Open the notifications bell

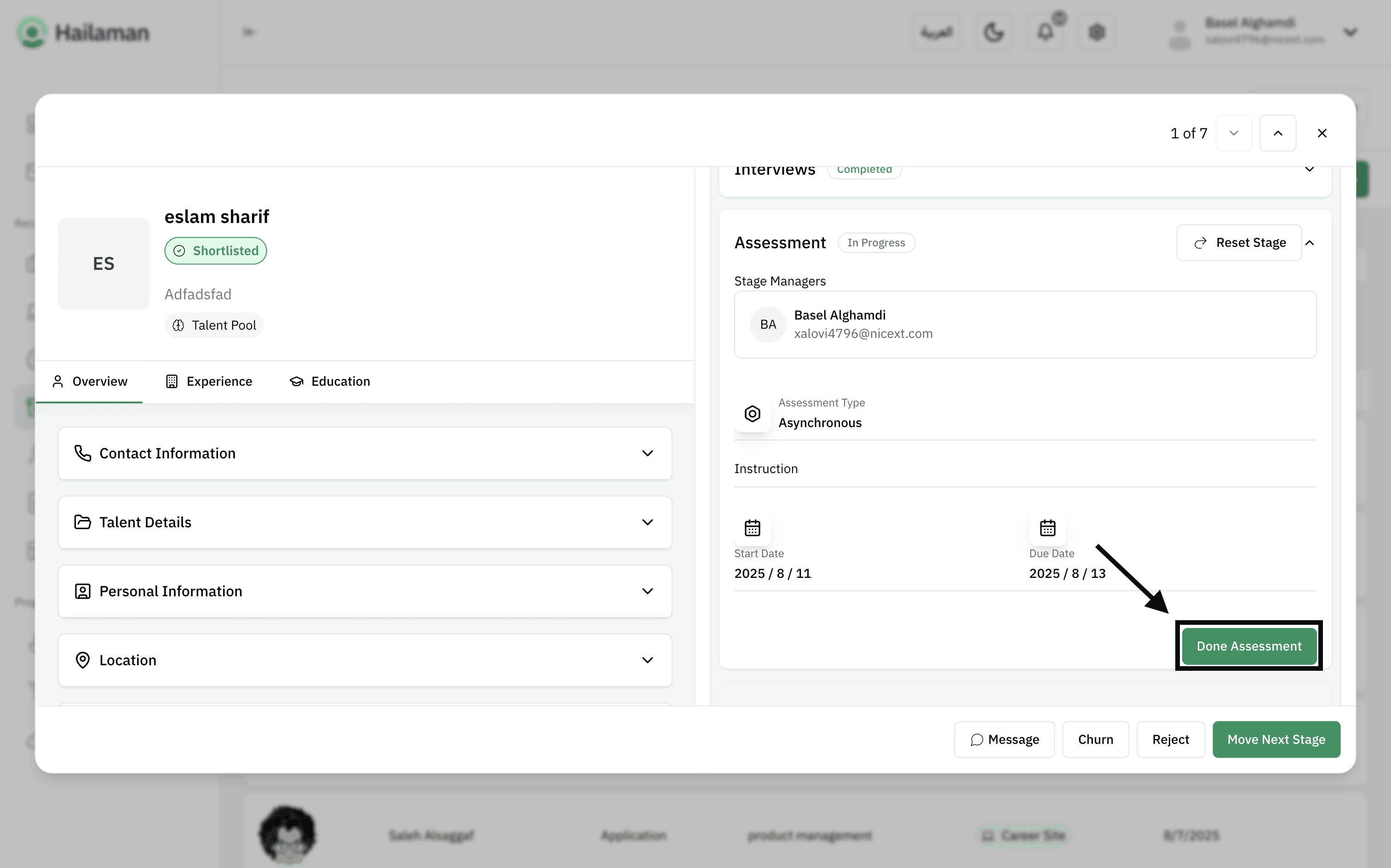(1045, 32)
